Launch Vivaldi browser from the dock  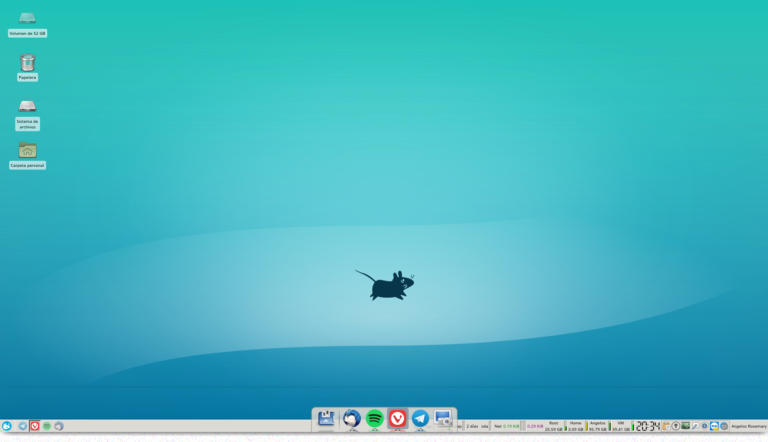point(397,418)
